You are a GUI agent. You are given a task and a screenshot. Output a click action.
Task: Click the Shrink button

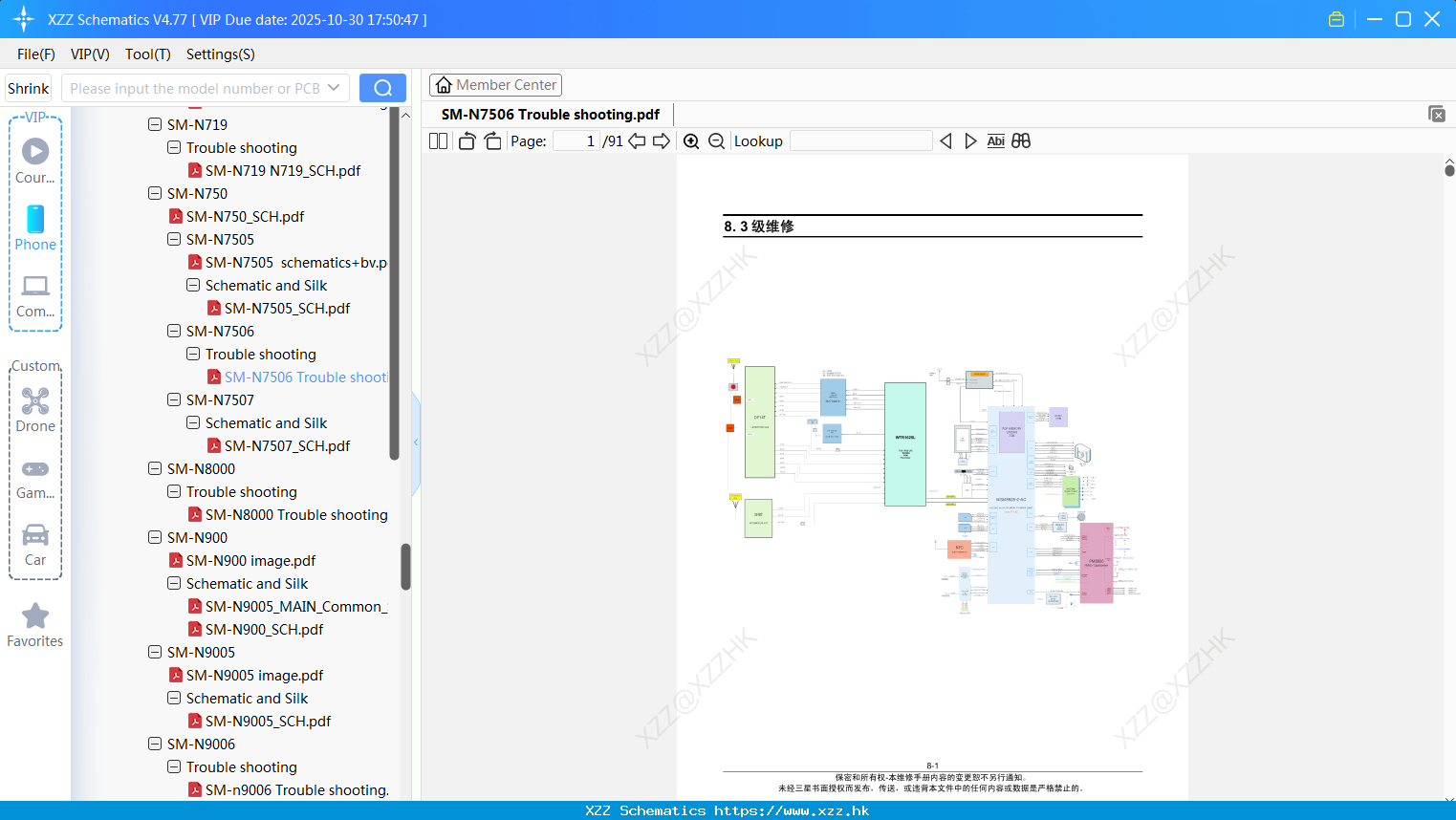(x=29, y=88)
